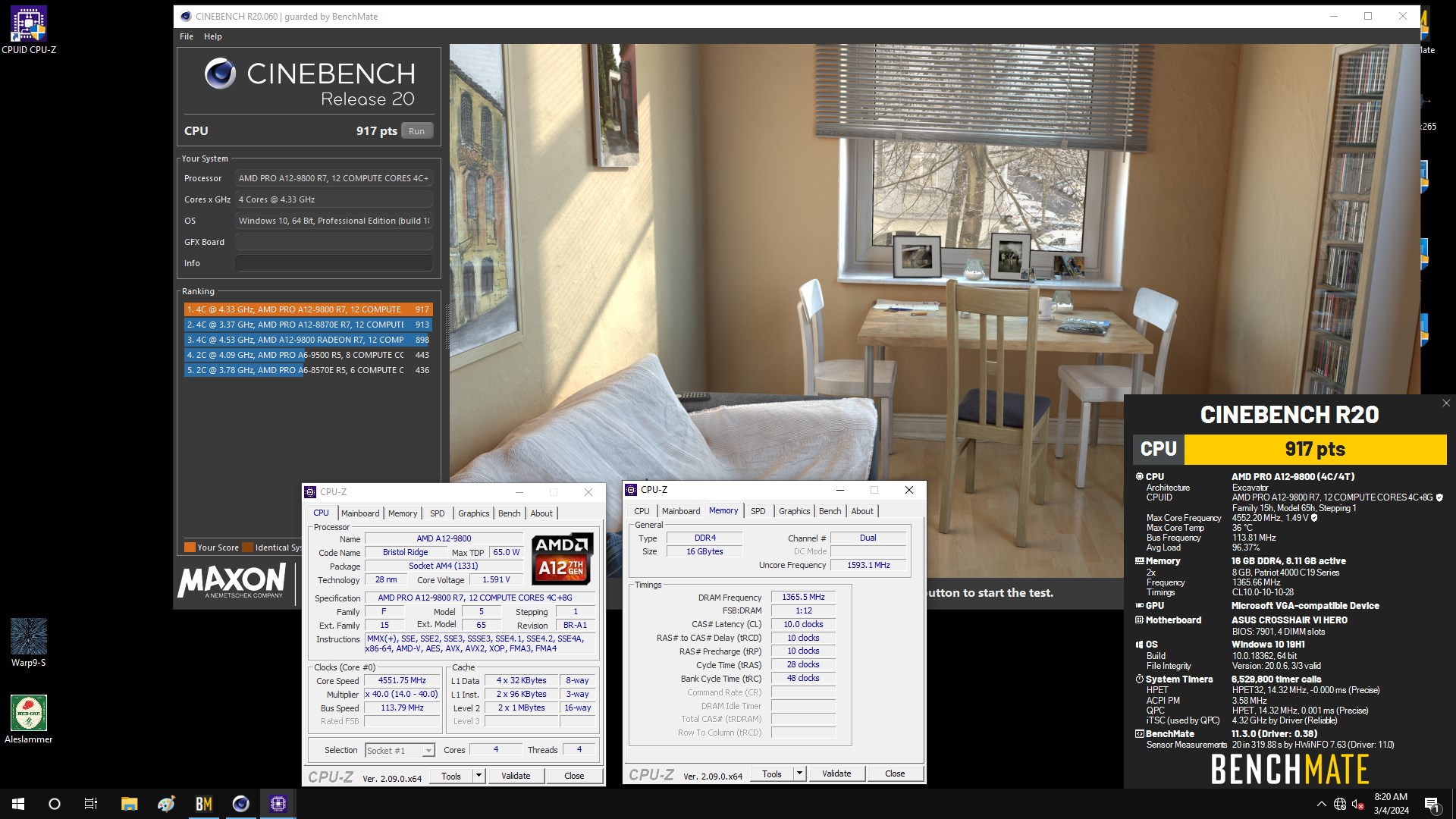The height and width of the screenshot is (819, 1456).
Task: Open Mainboard tab in right CPU-Z window
Action: click(x=681, y=511)
